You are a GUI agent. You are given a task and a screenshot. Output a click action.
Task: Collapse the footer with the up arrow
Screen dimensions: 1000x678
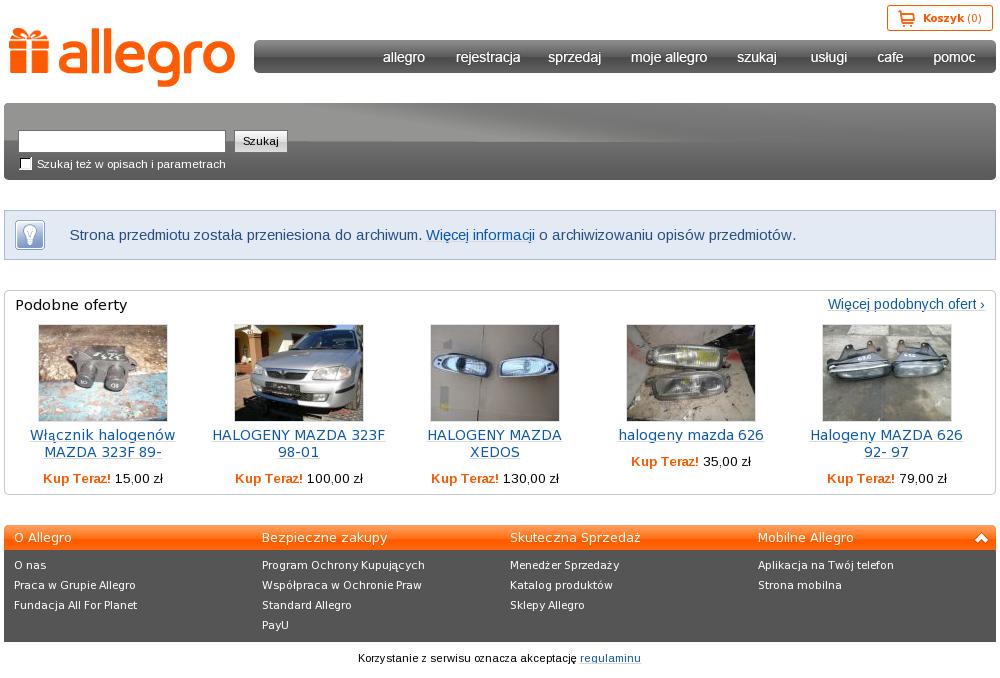tap(981, 538)
